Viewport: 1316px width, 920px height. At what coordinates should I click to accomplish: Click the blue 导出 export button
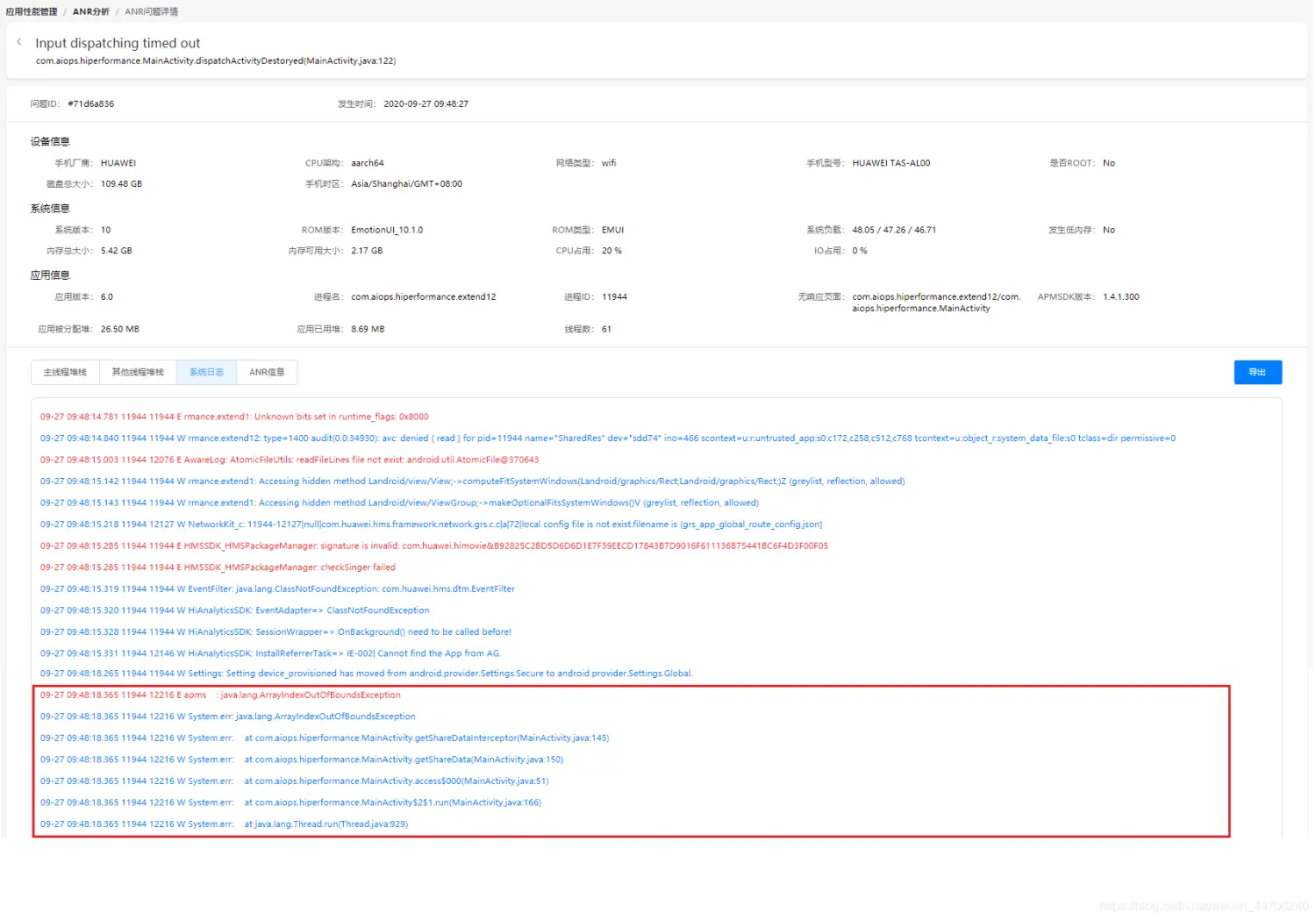click(1257, 373)
